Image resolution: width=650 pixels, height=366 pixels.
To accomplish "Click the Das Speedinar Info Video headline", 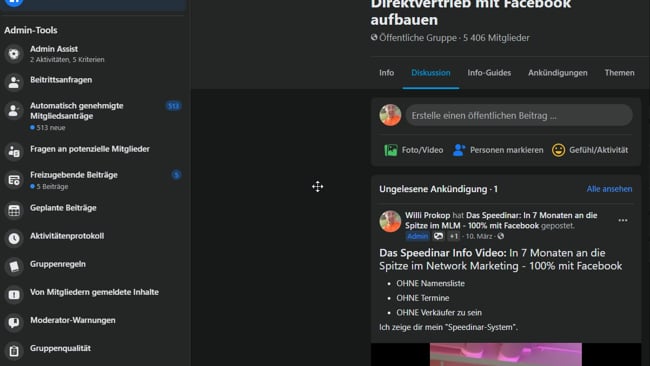I will 500,259.
